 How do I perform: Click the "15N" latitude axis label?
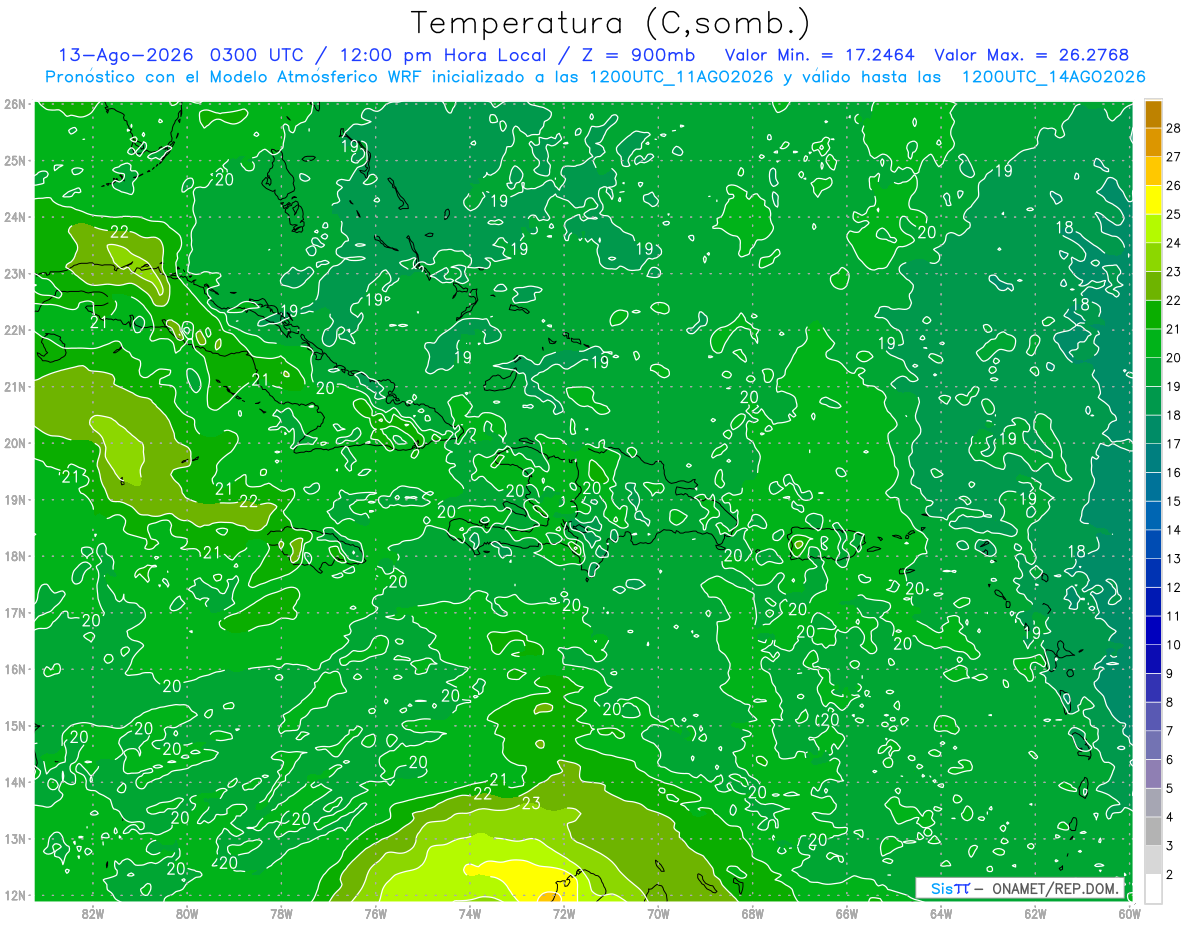tap(14, 725)
